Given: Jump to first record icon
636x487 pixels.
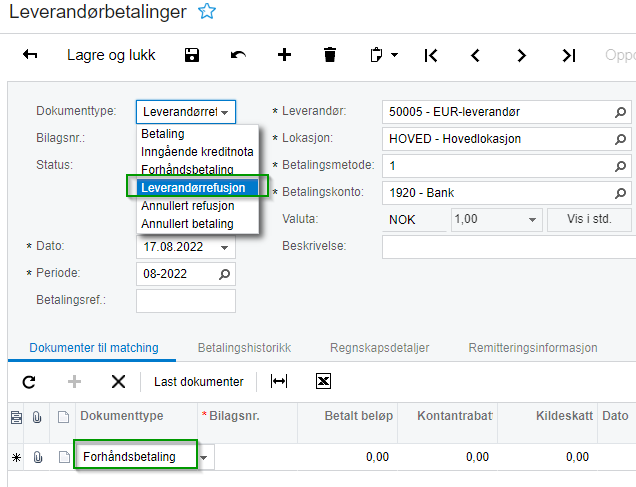Looking at the screenshot, I should 431,55.
